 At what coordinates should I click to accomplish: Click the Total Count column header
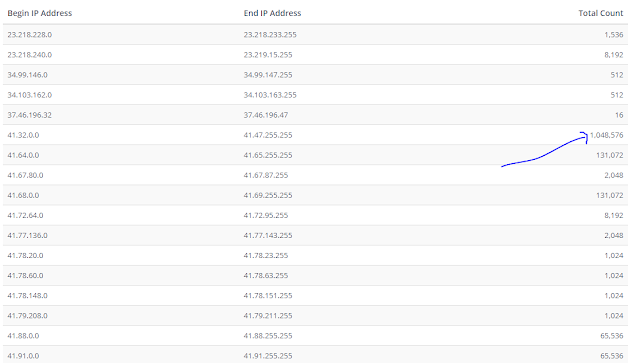click(600, 13)
